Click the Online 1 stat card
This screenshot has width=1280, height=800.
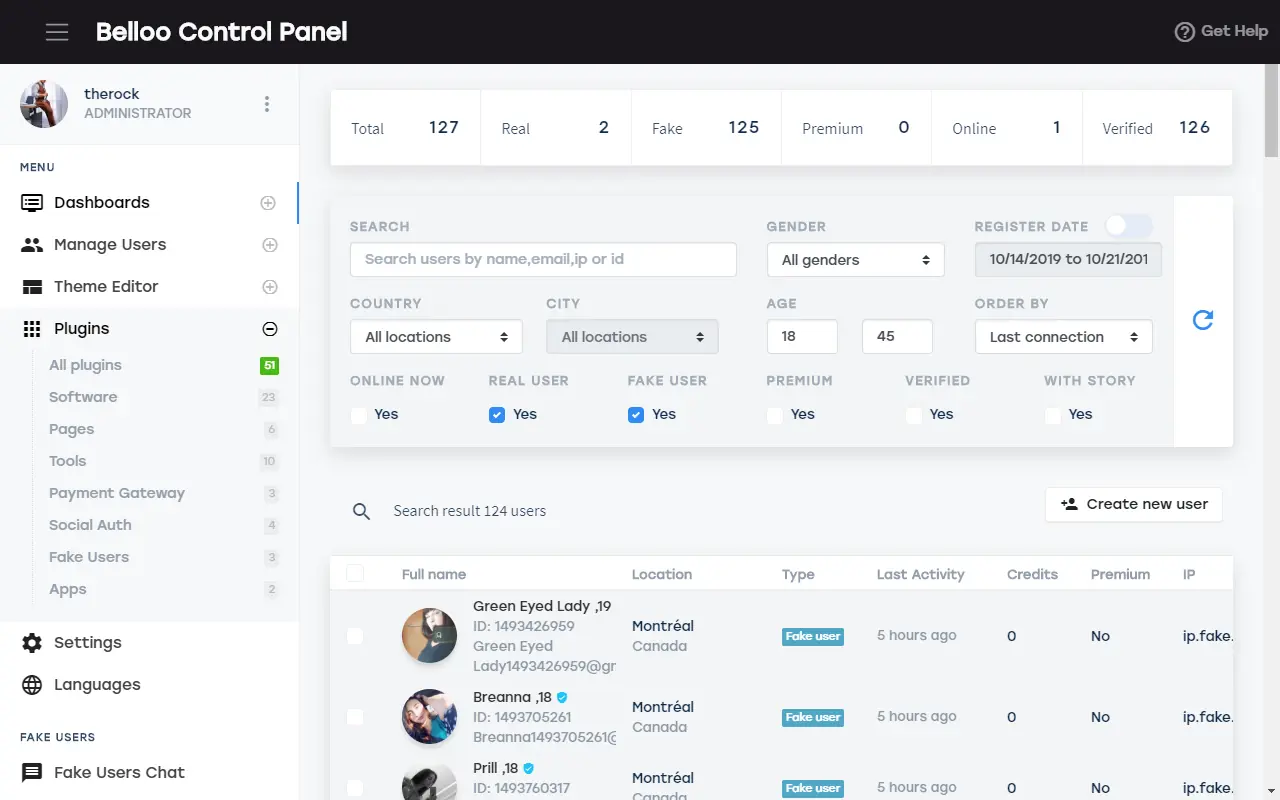(x=1007, y=128)
